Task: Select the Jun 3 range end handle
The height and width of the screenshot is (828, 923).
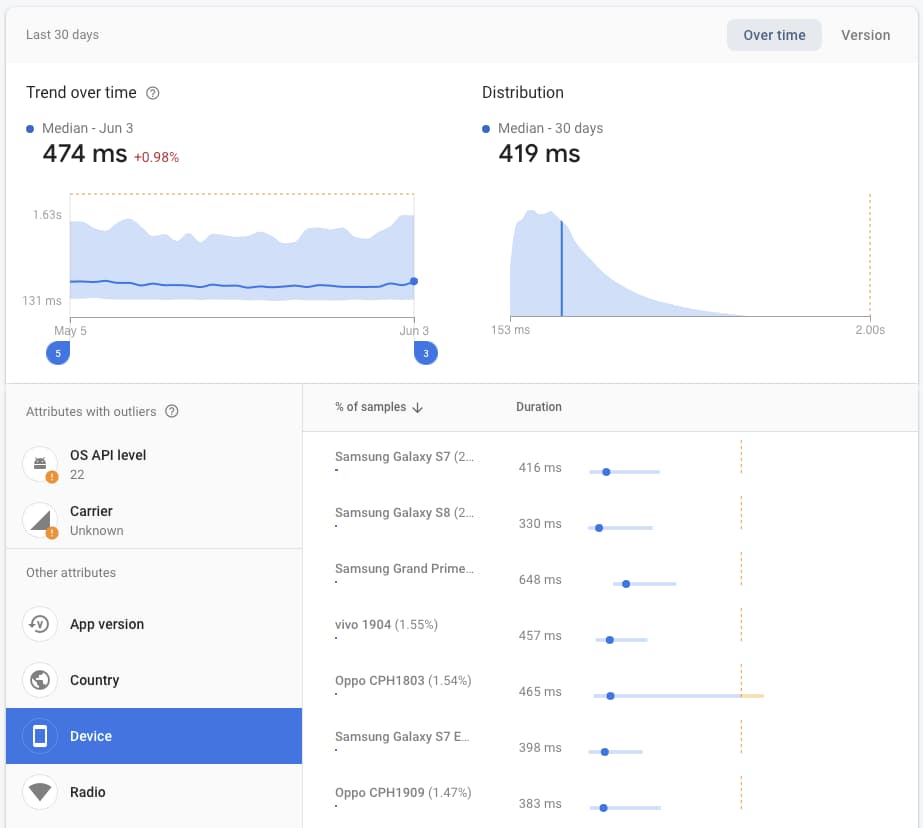Action: tap(426, 353)
